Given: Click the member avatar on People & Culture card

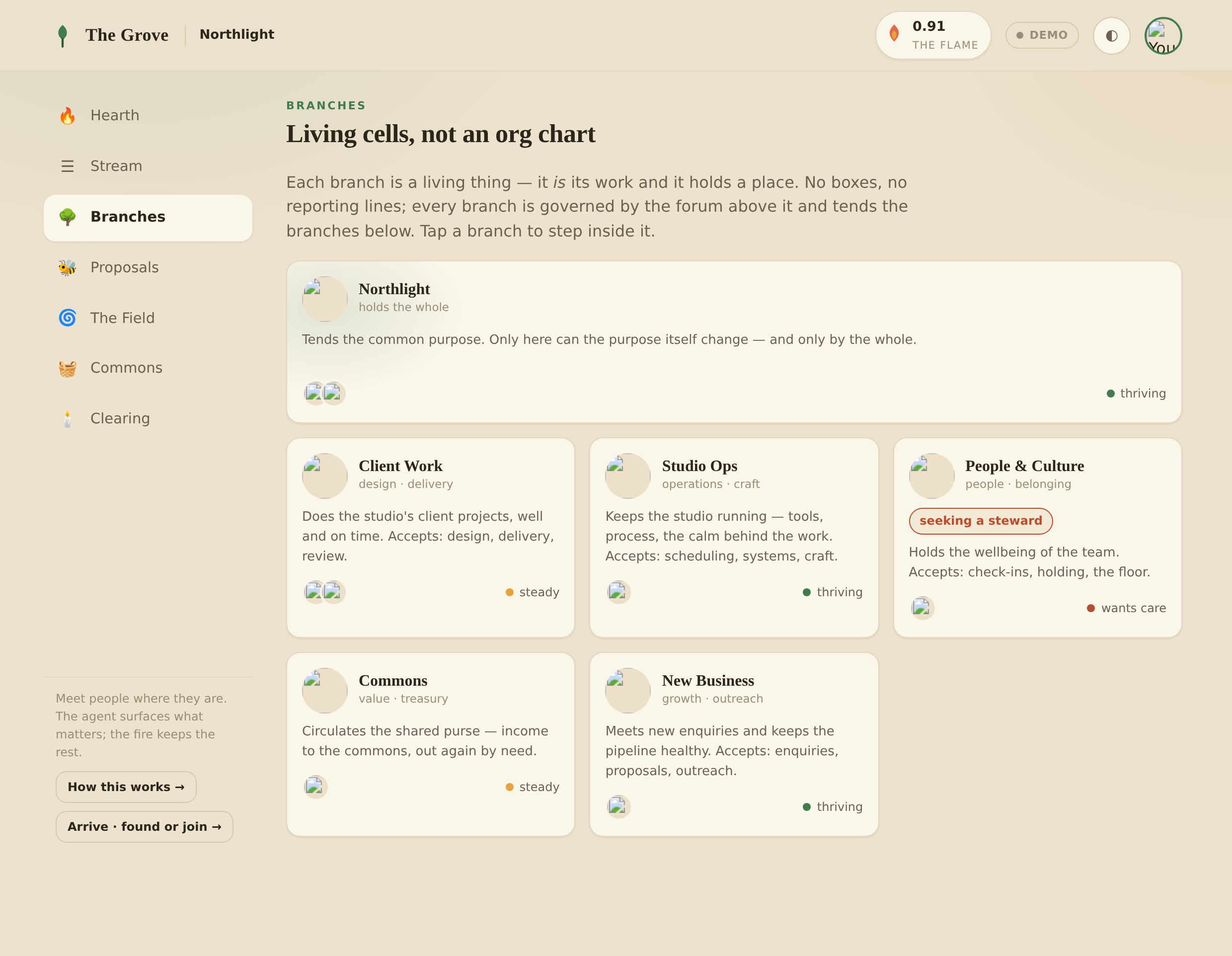Looking at the screenshot, I should [923, 608].
